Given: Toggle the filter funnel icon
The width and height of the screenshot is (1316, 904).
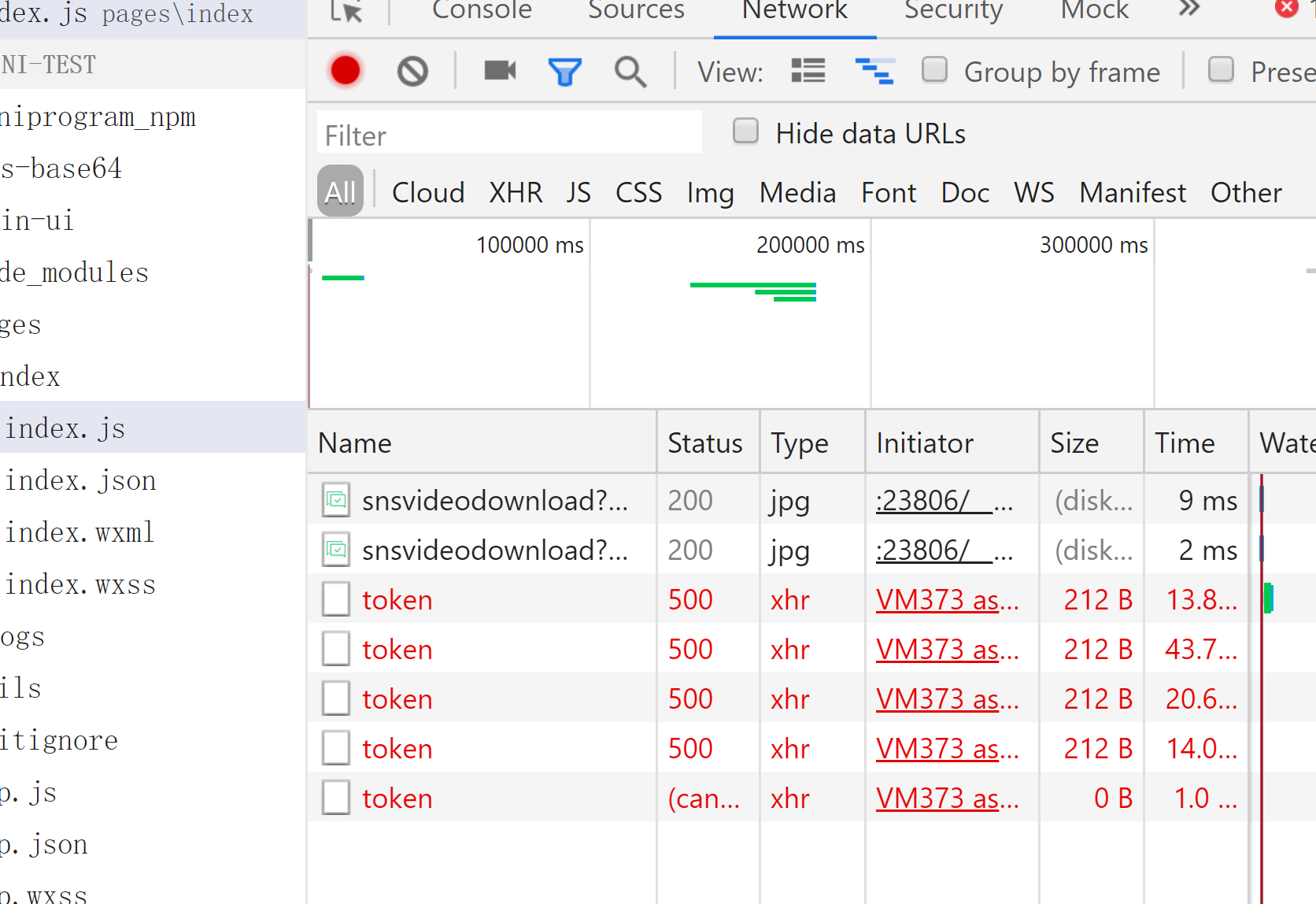Looking at the screenshot, I should pyautogui.click(x=565, y=72).
